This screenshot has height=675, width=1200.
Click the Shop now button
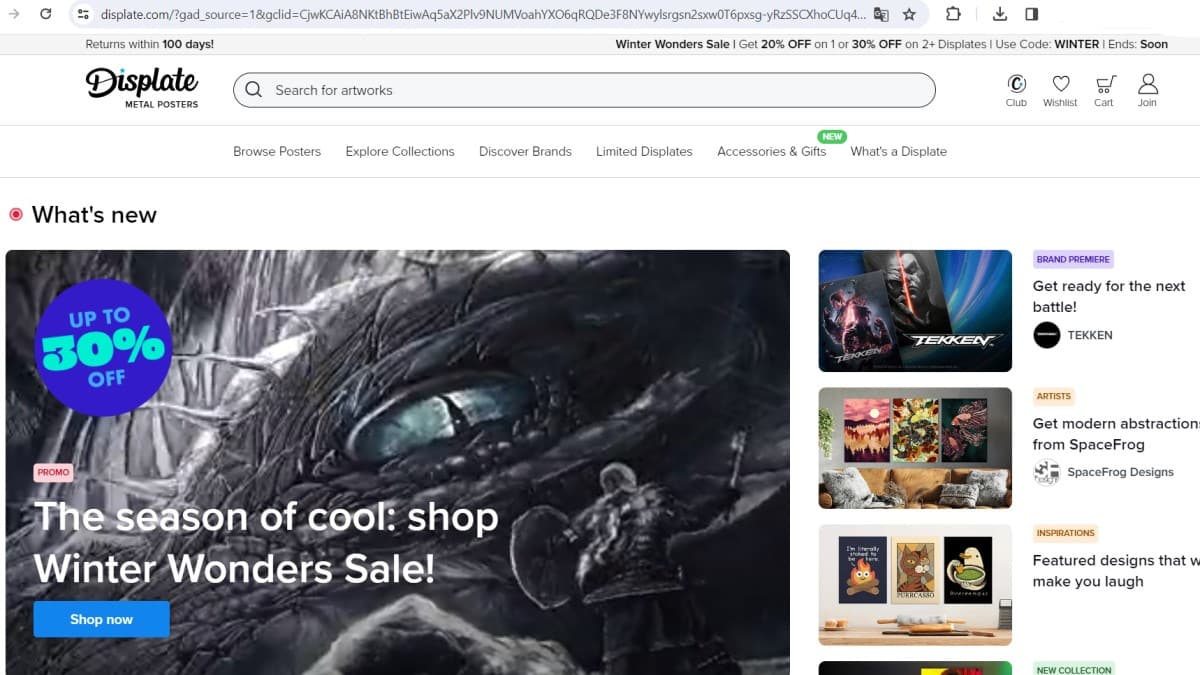pos(101,619)
